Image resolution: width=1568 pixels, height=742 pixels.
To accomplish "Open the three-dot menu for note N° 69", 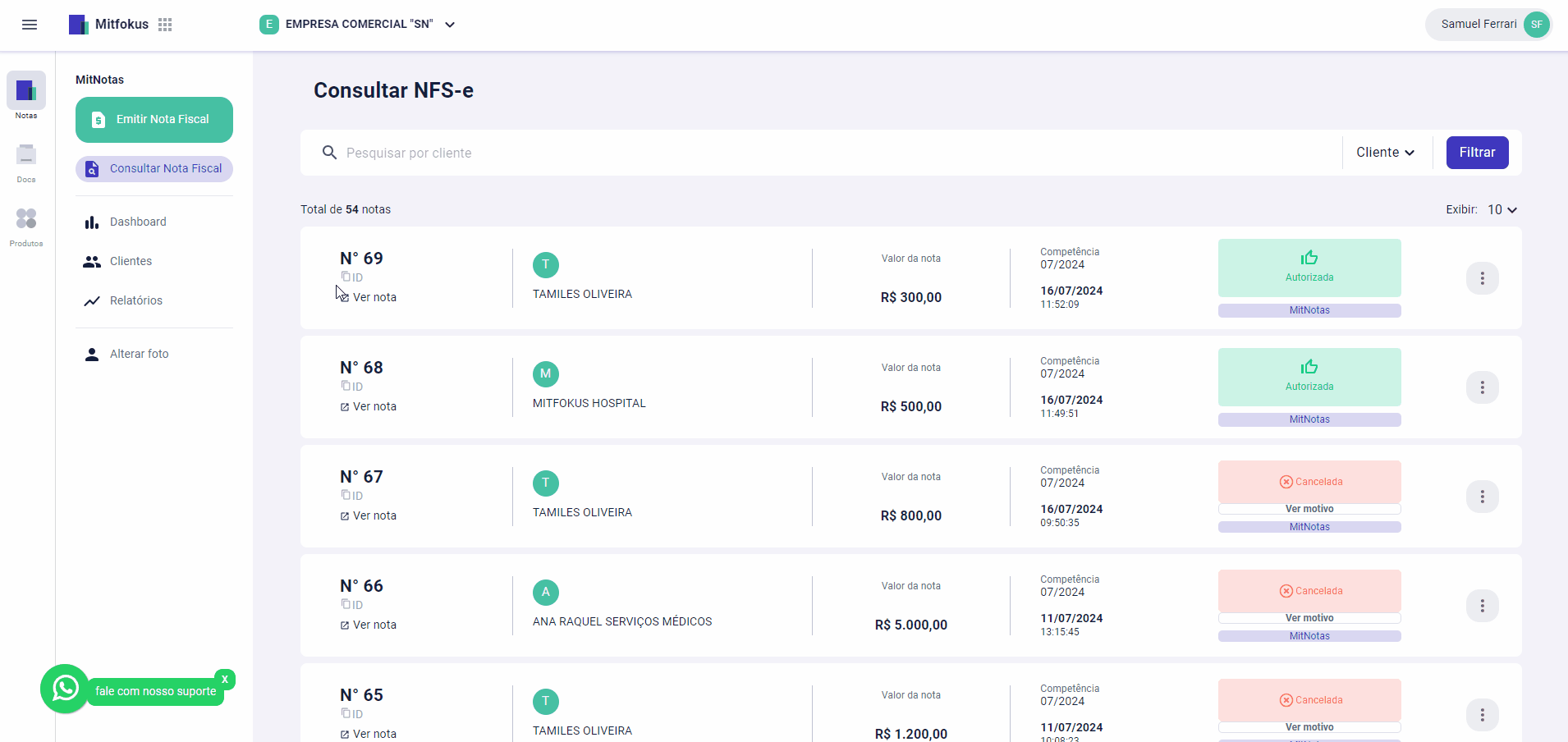I will 1482,278.
